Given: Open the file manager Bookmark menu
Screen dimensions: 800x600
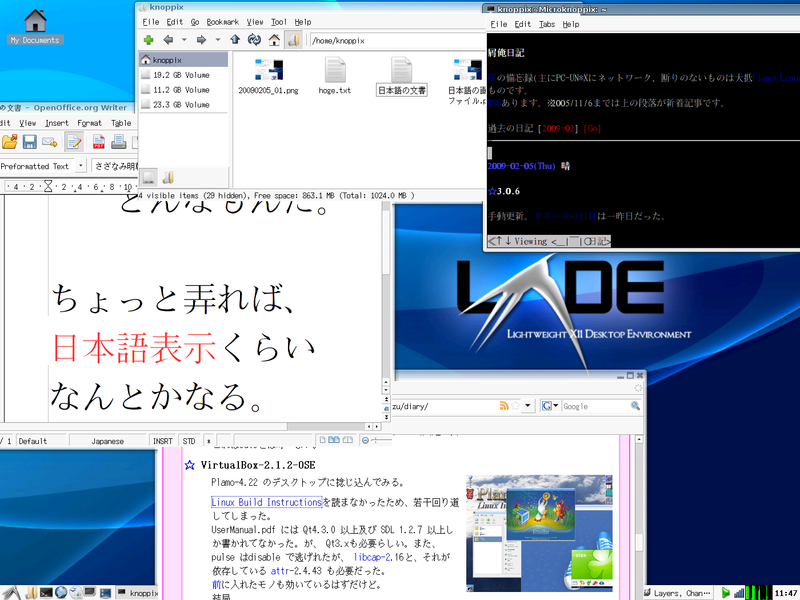Looking at the screenshot, I should click(x=222, y=22).
